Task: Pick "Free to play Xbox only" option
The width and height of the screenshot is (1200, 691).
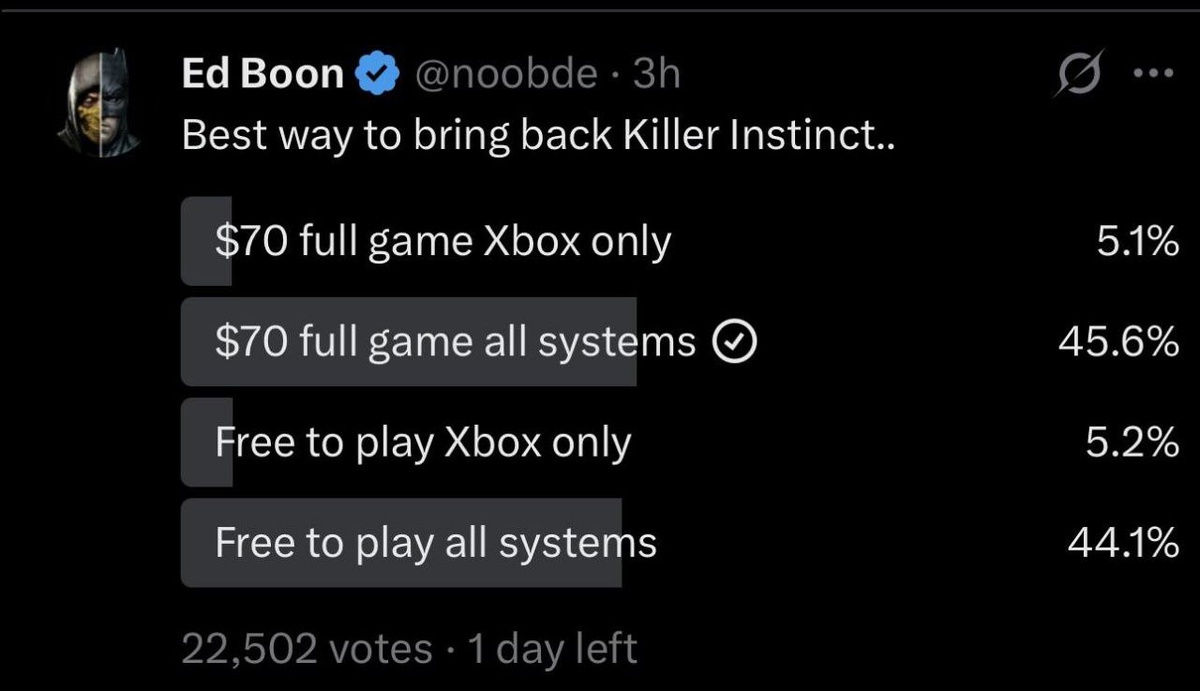Action: click(423, 442)
